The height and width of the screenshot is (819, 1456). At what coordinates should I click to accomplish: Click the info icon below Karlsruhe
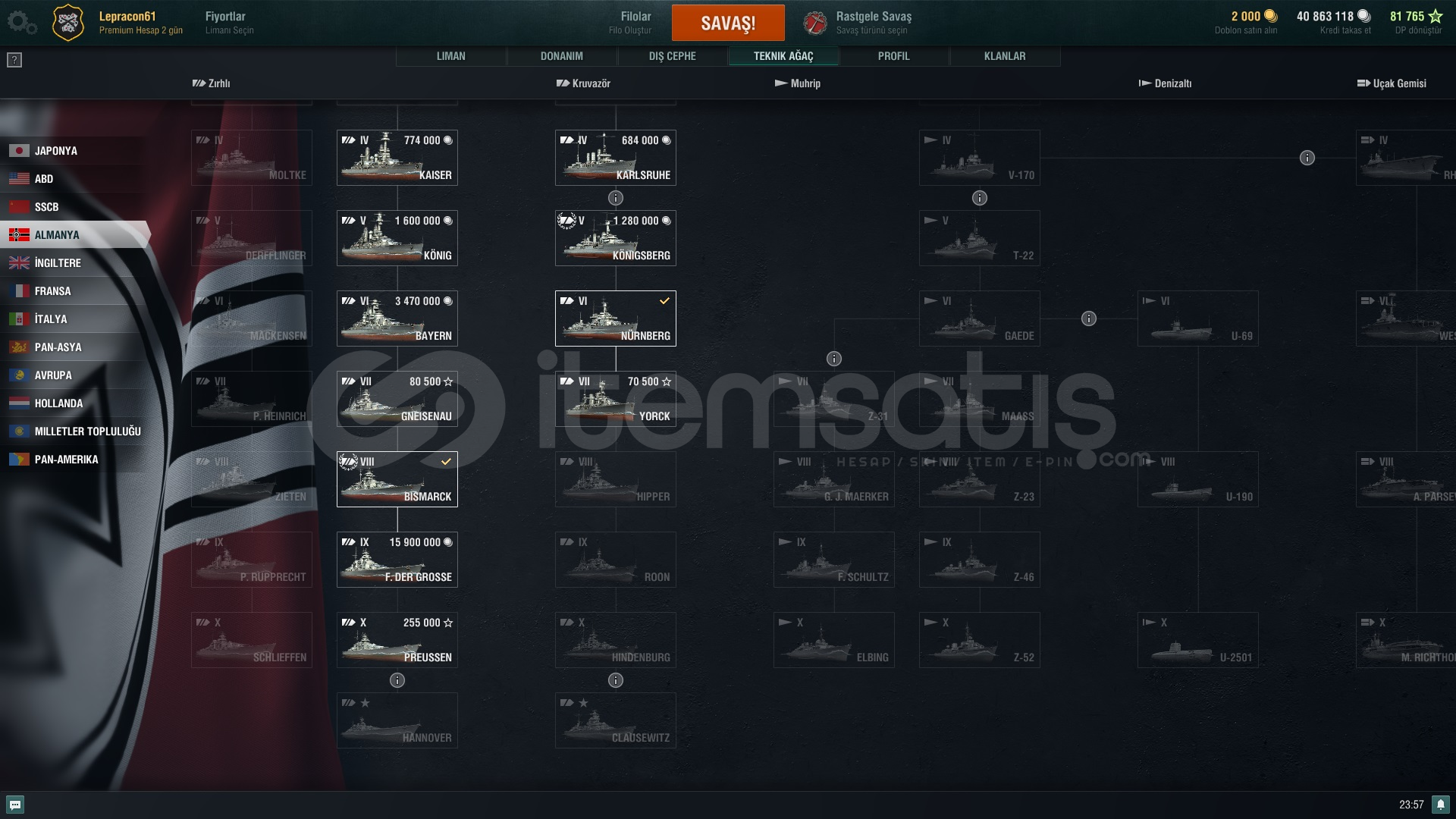click(x=616, y=198)
